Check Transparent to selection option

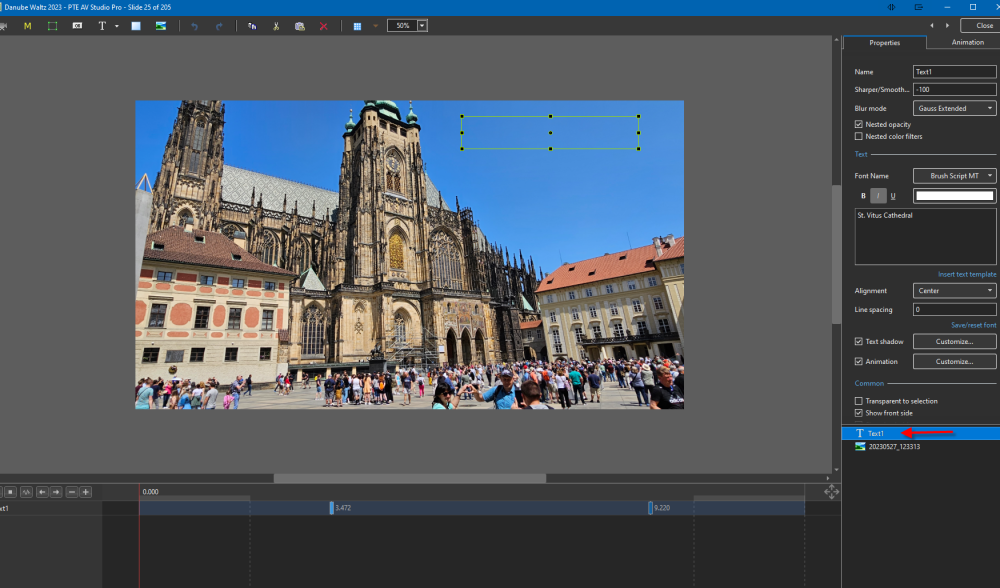[859, 401]
